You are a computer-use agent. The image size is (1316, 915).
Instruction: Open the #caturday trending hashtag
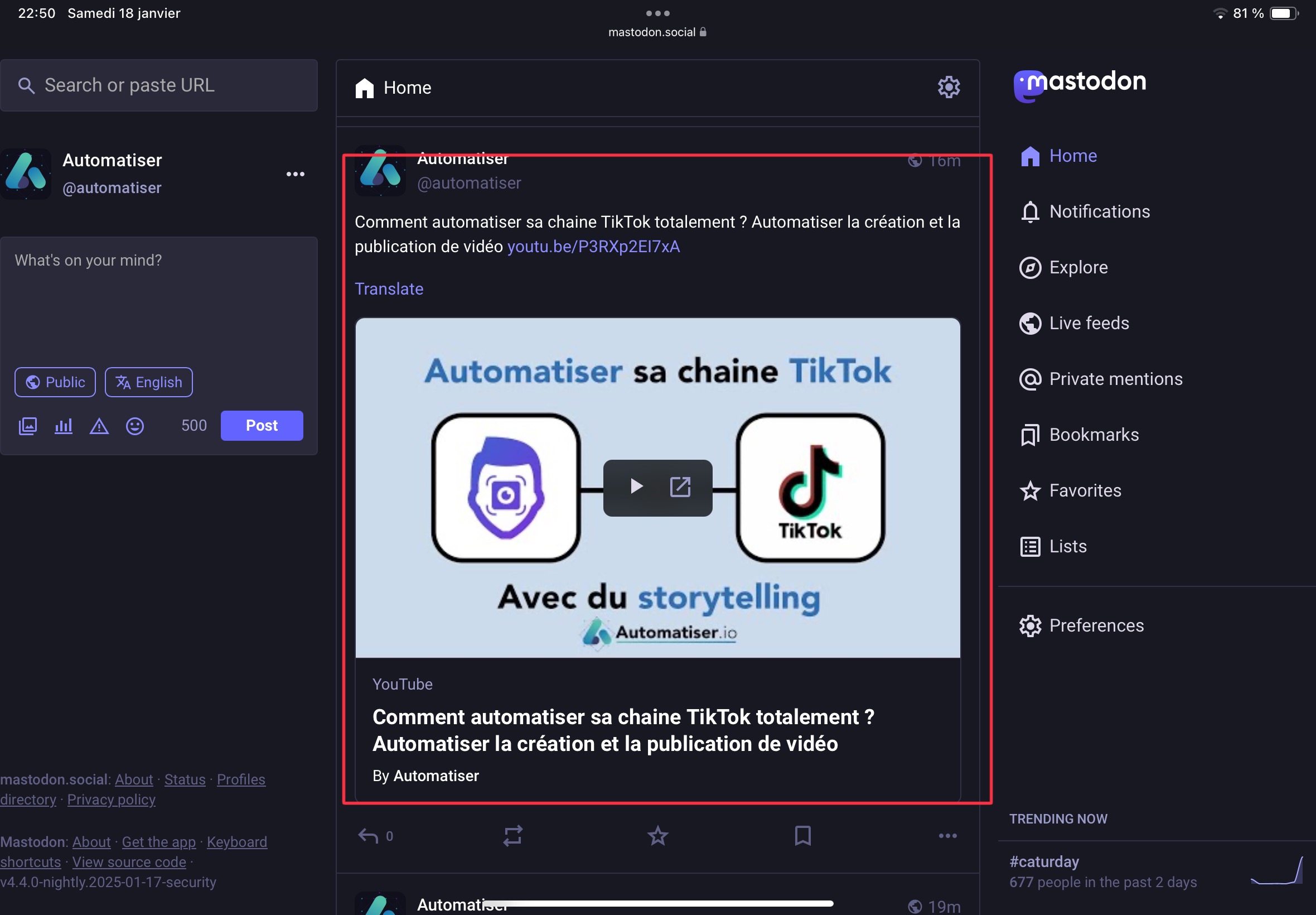(1044, 861)
